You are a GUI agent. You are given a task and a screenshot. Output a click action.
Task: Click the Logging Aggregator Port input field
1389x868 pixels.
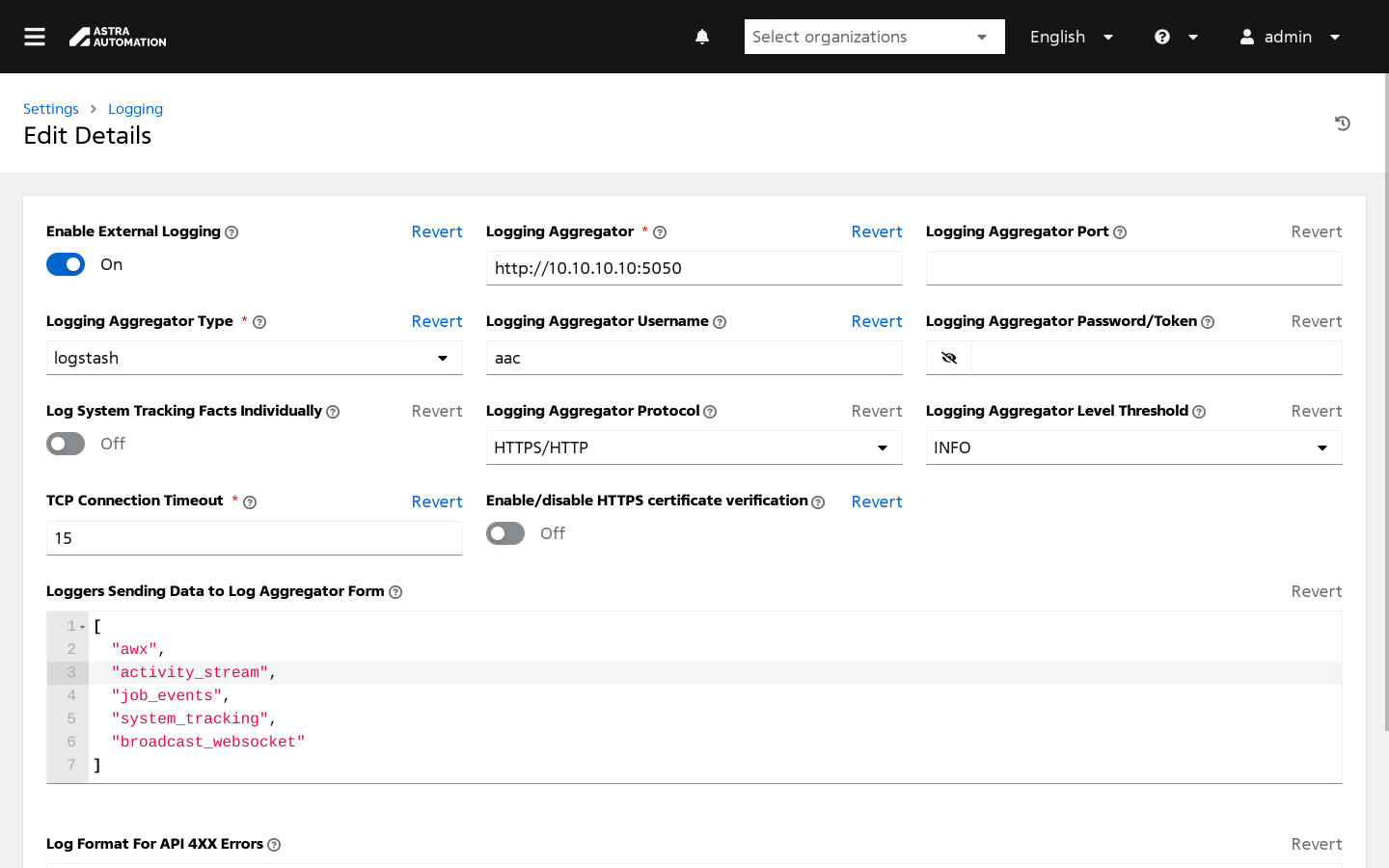(1133, 268)
